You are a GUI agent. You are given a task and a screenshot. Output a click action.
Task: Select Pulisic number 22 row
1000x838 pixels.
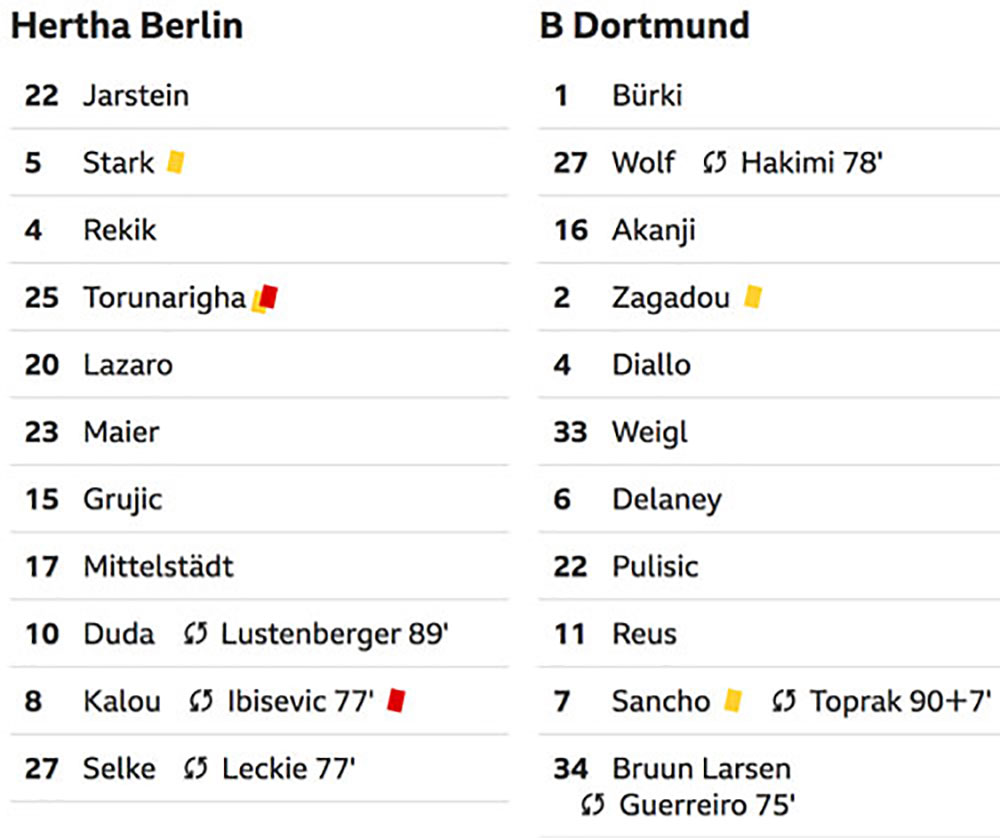(768, 566)
